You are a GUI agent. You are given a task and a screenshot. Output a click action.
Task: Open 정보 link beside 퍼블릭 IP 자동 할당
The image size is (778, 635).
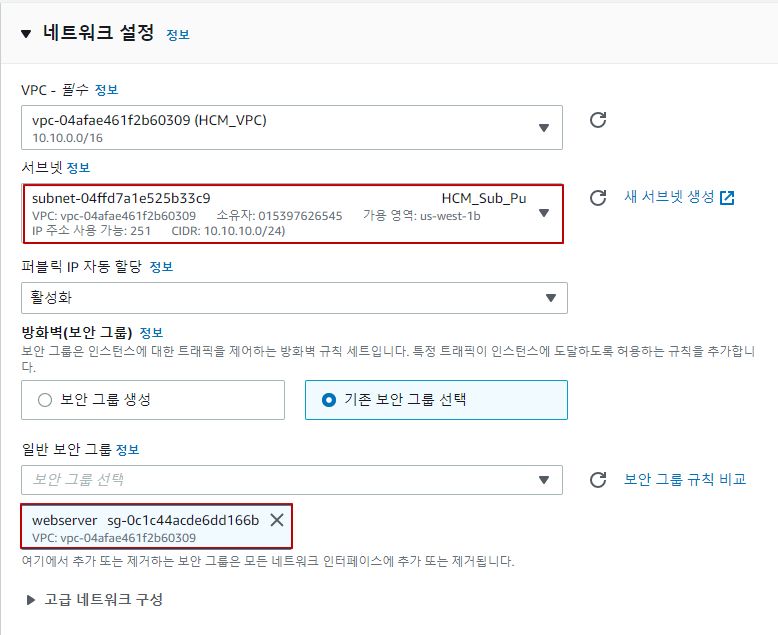pos(161,267)
